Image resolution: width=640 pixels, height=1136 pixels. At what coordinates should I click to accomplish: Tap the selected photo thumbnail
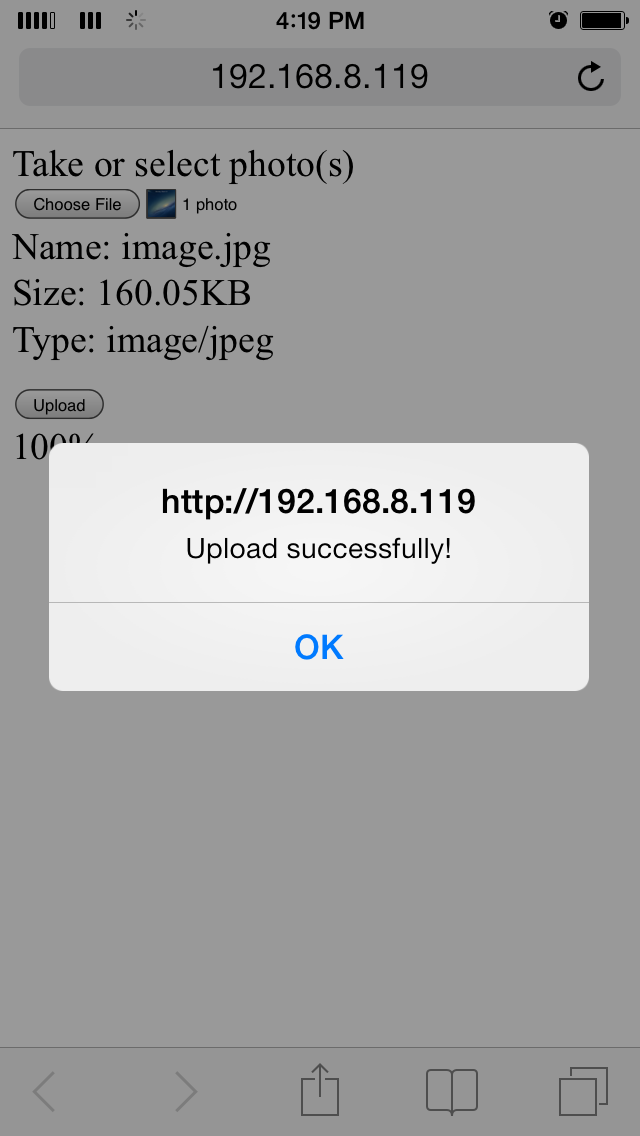pos(161,204)
